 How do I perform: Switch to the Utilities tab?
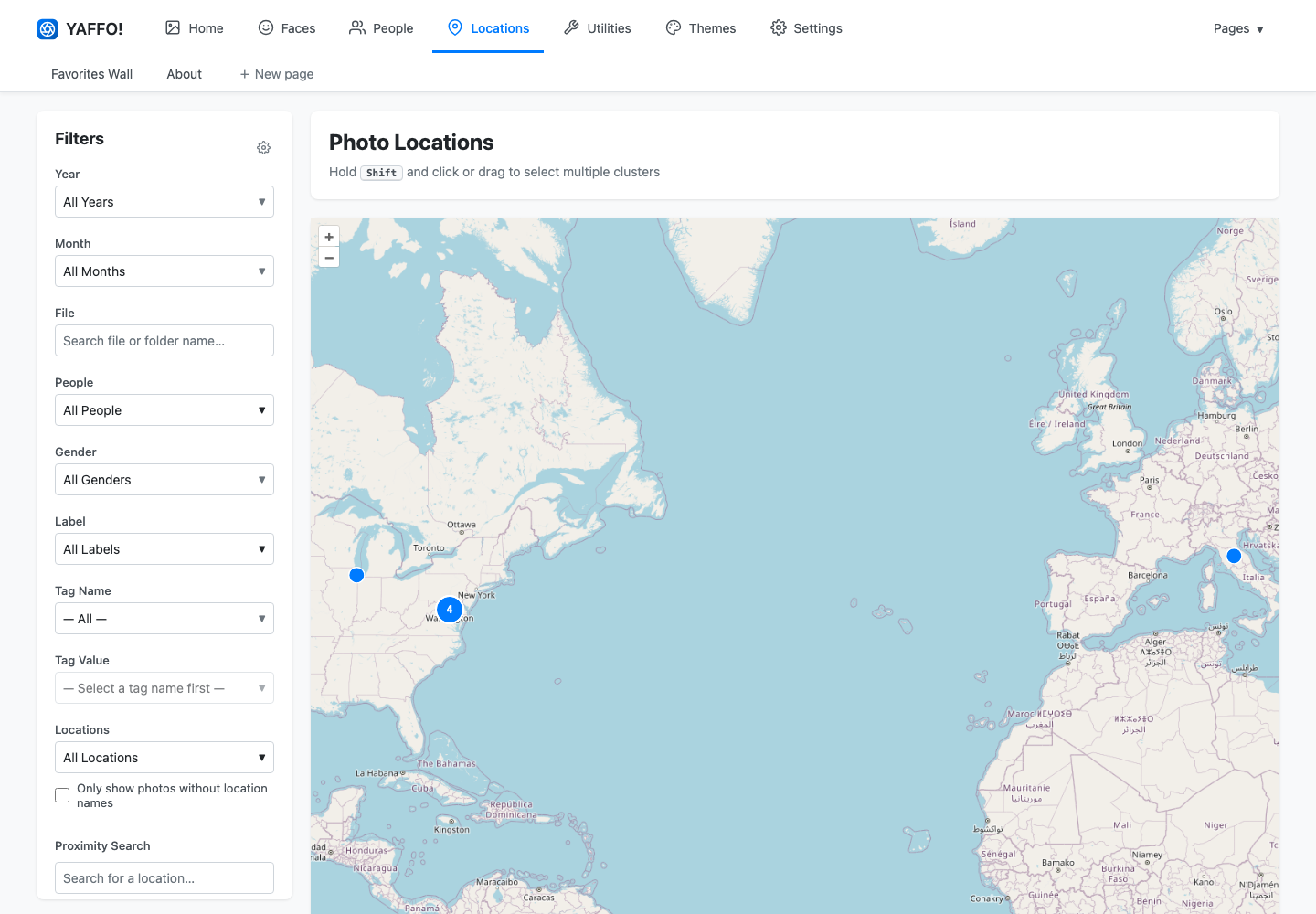pos(598,28)
